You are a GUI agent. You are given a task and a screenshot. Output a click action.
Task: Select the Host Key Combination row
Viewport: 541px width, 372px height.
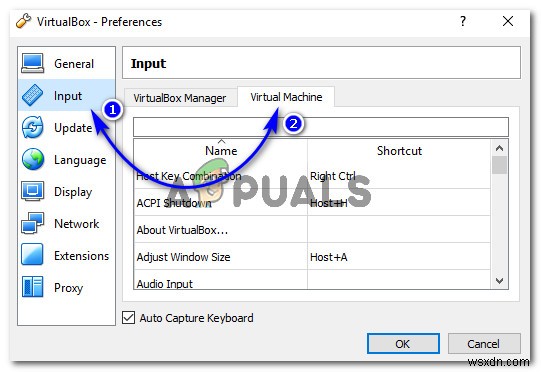point(312,176)
